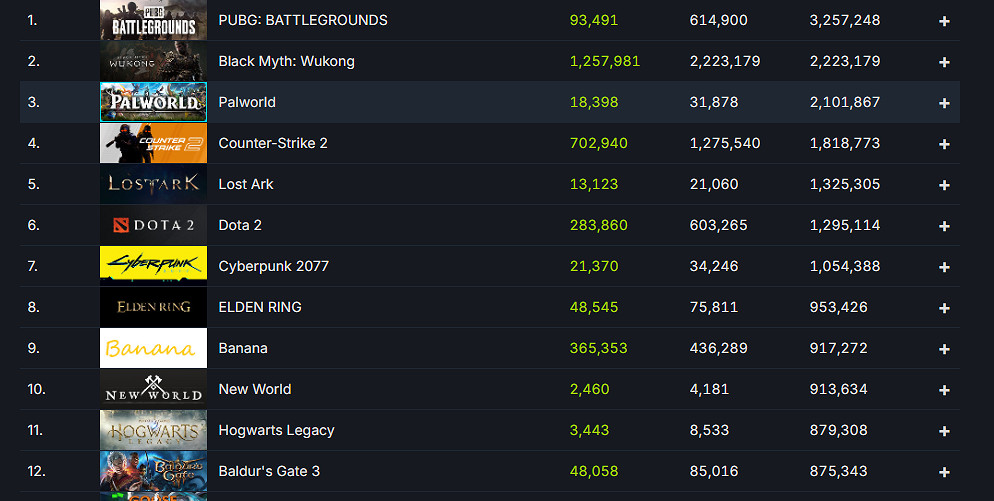The width and height of the screenshot is (994, 501).
Task: Click the plus icon beside Cyberpunk 2077
Action: pyautogui.click(x=944, y=267)
